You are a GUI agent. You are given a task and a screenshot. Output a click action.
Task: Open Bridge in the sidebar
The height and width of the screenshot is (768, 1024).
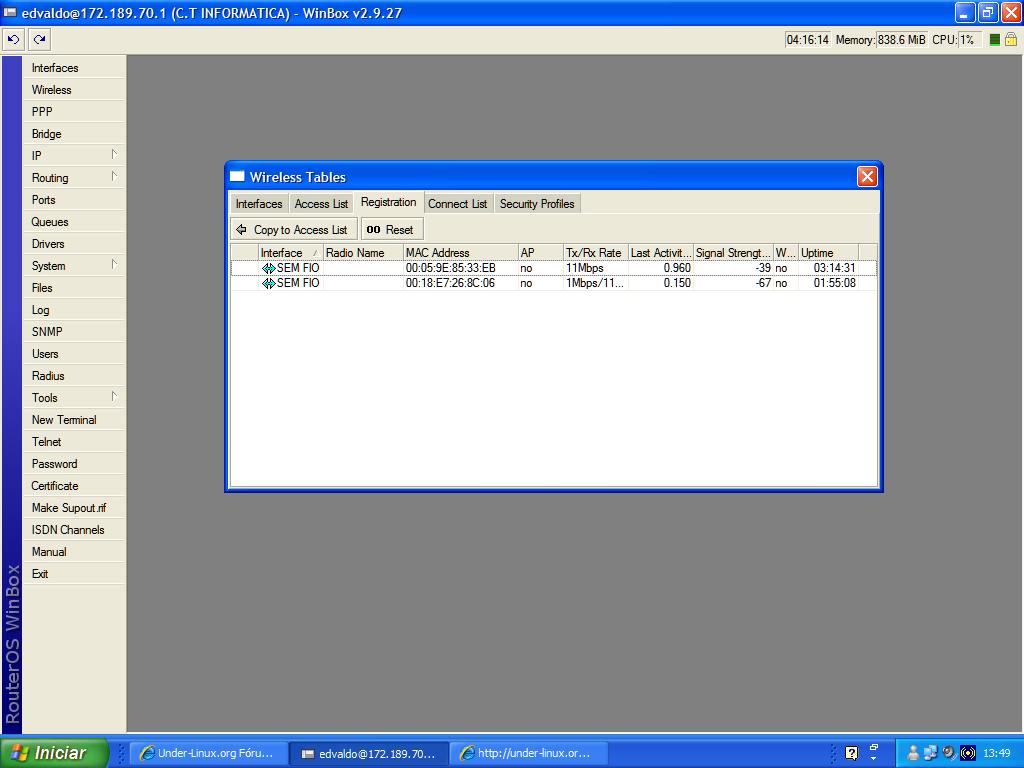74,134
